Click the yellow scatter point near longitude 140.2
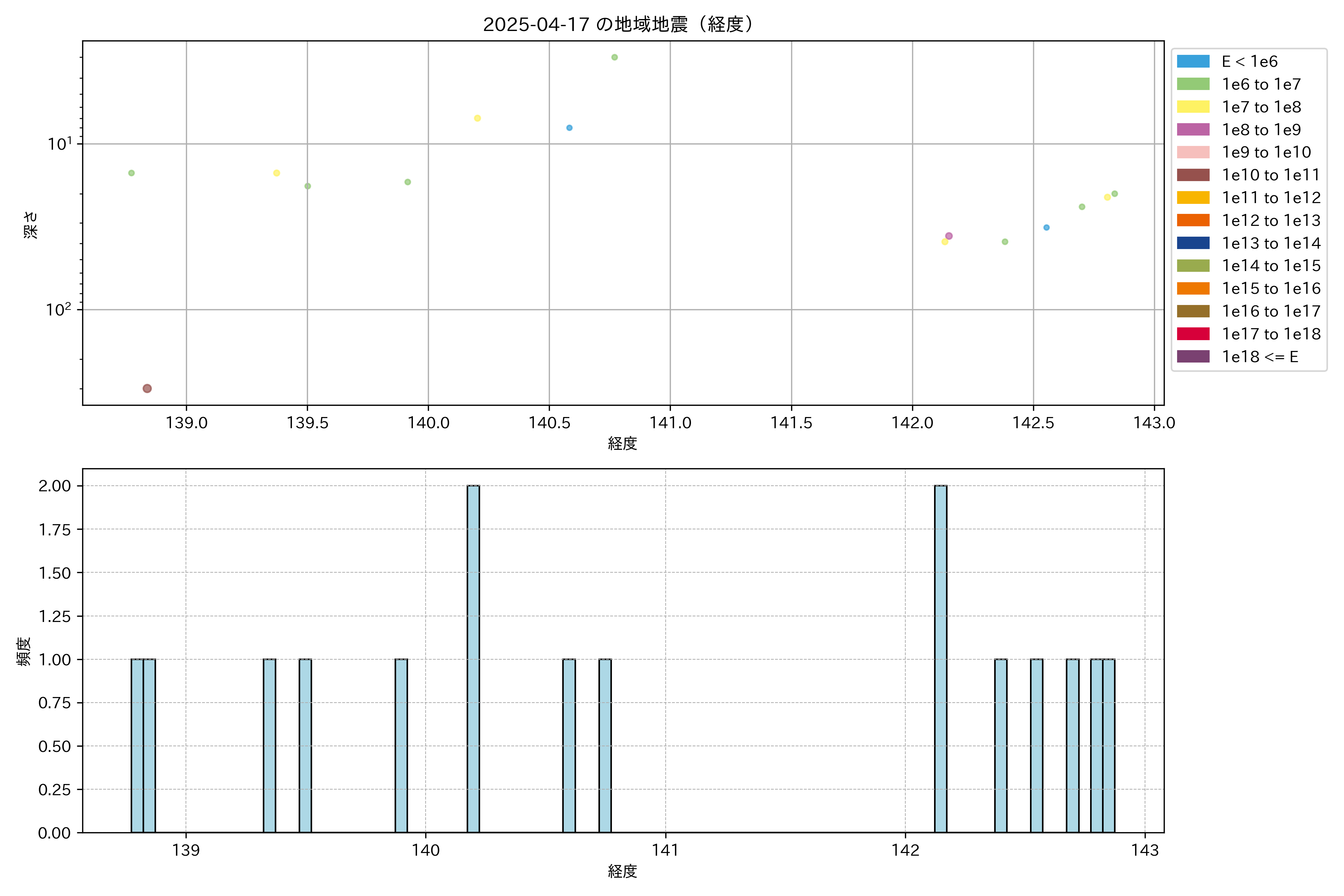Screen dimensions: 1344x896 477,118
